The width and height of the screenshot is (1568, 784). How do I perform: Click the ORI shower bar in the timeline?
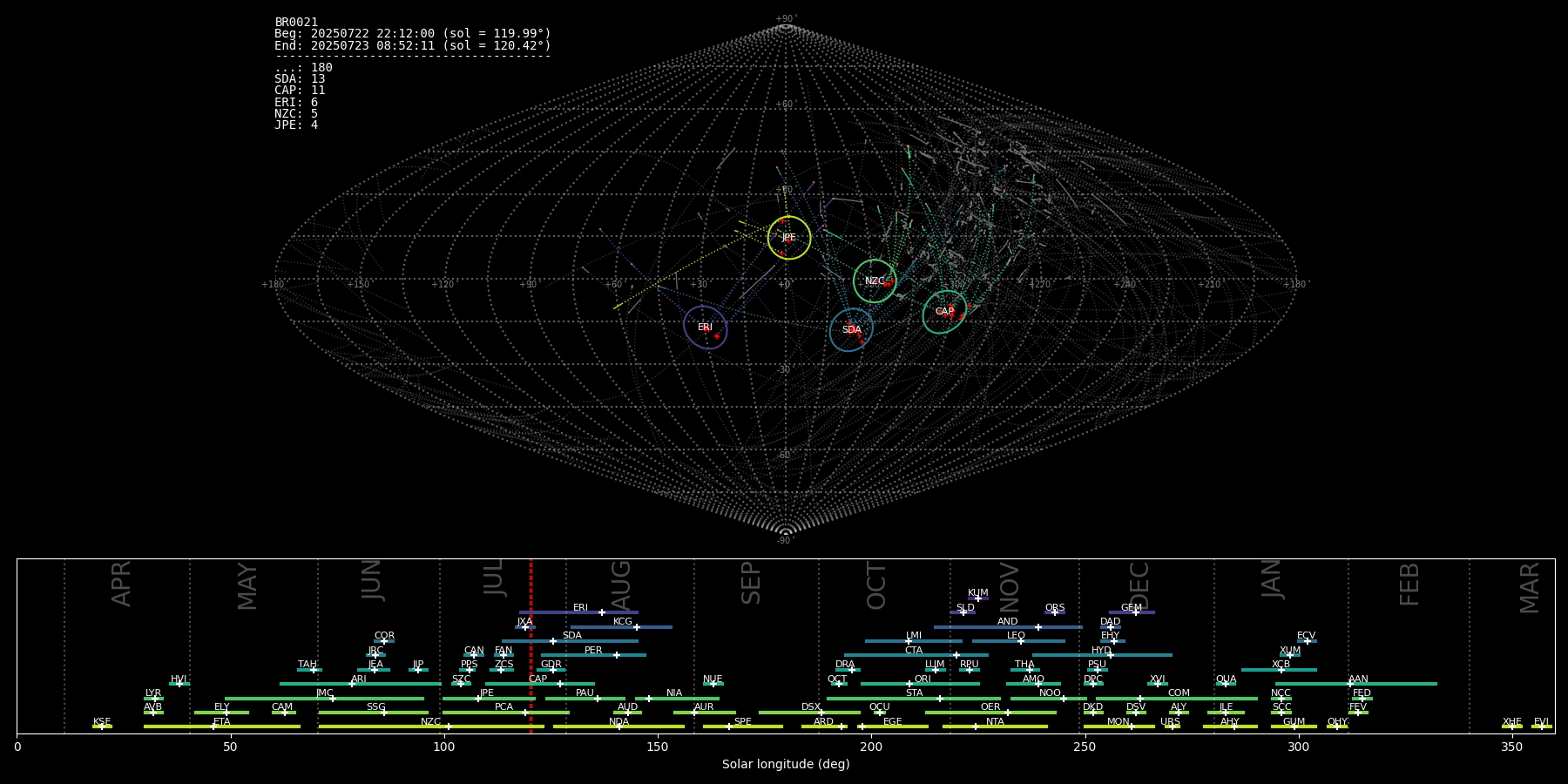(x=920, y=684)
